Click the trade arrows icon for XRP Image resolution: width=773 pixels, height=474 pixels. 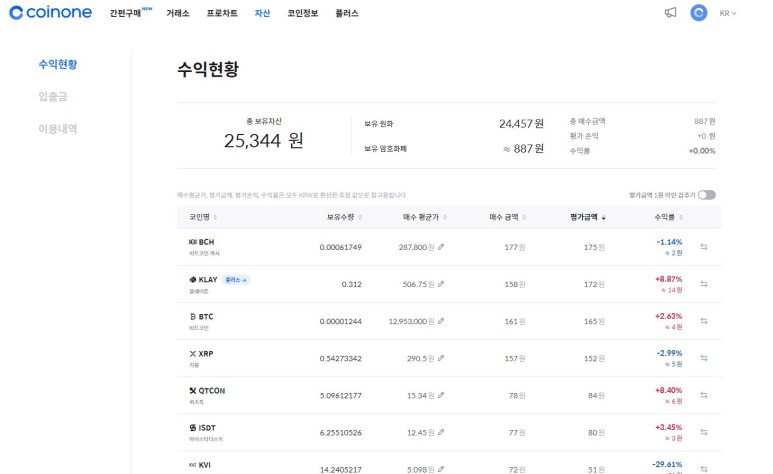[704, 358]
